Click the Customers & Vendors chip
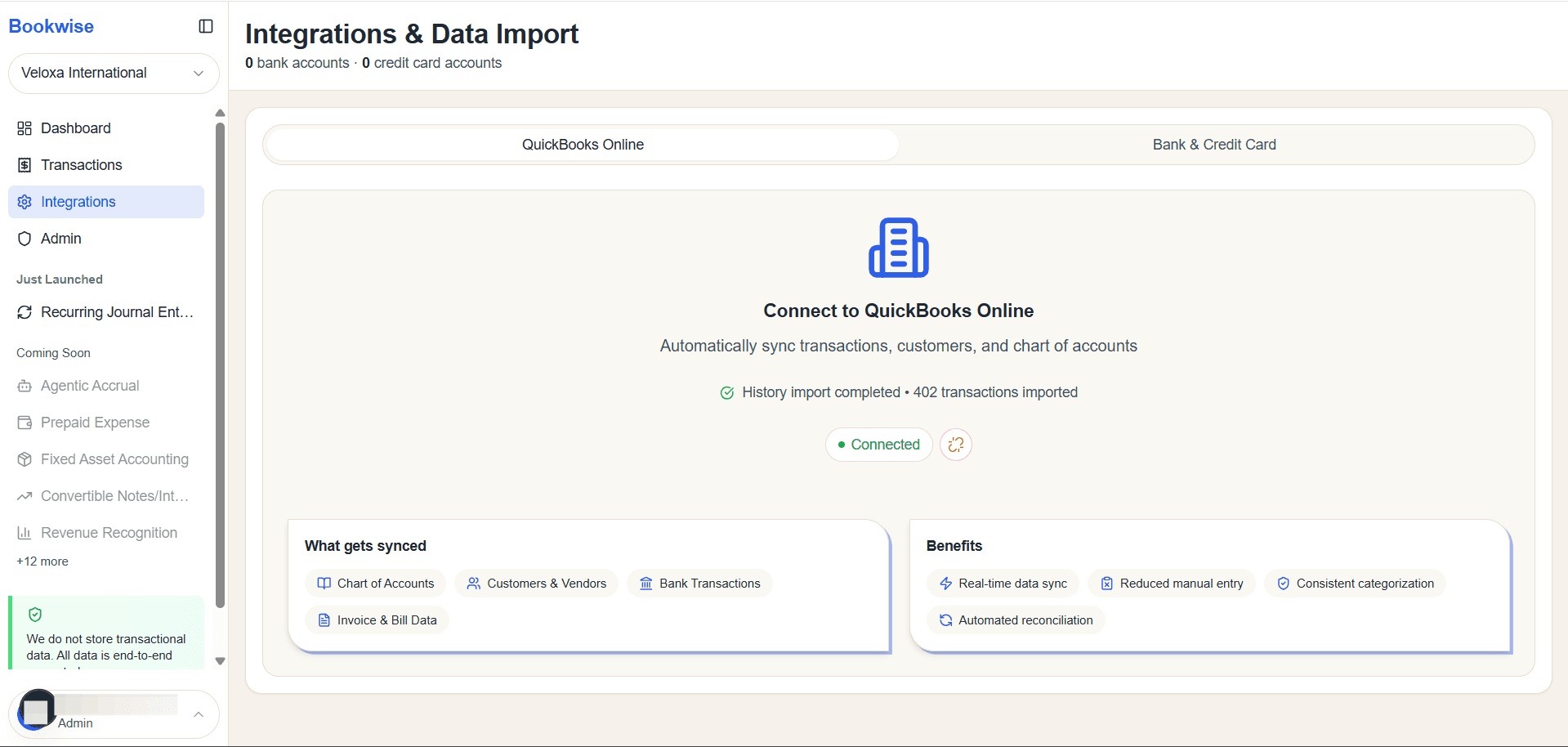 (537, 584)
